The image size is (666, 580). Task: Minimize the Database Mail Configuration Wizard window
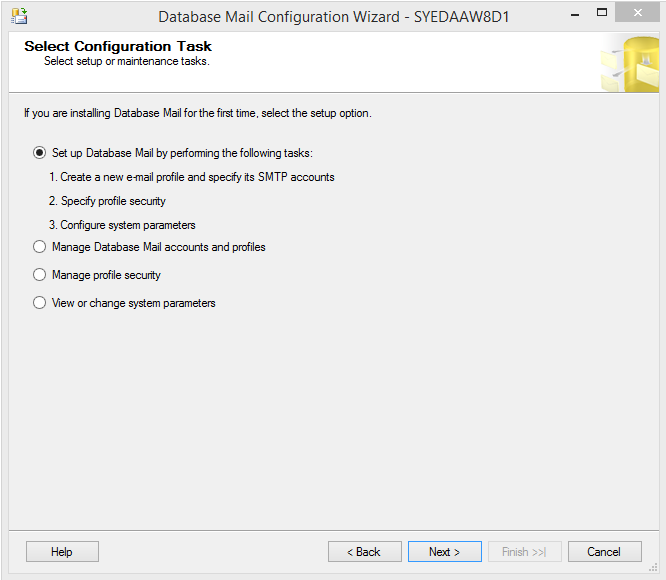pos(574,13)
